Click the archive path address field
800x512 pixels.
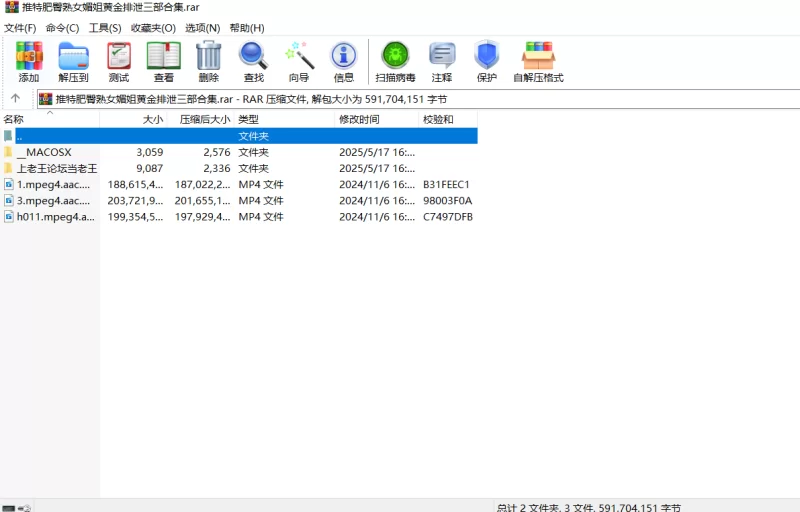(418, 99)
